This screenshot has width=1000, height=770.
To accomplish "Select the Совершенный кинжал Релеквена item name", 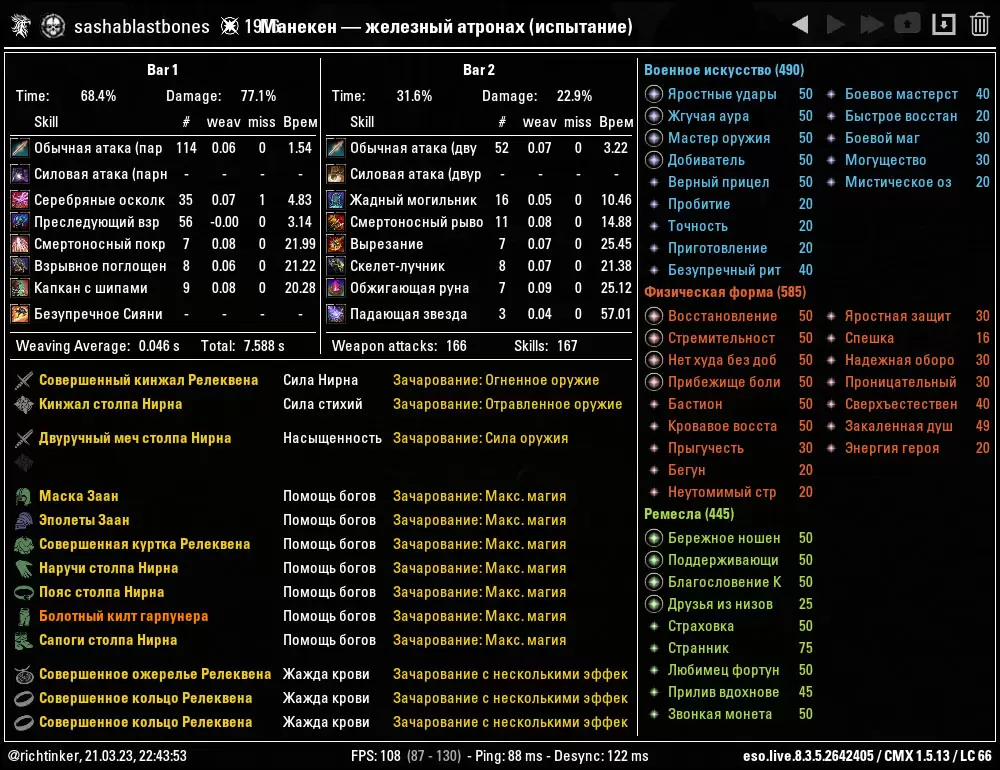I will point(149,380).
